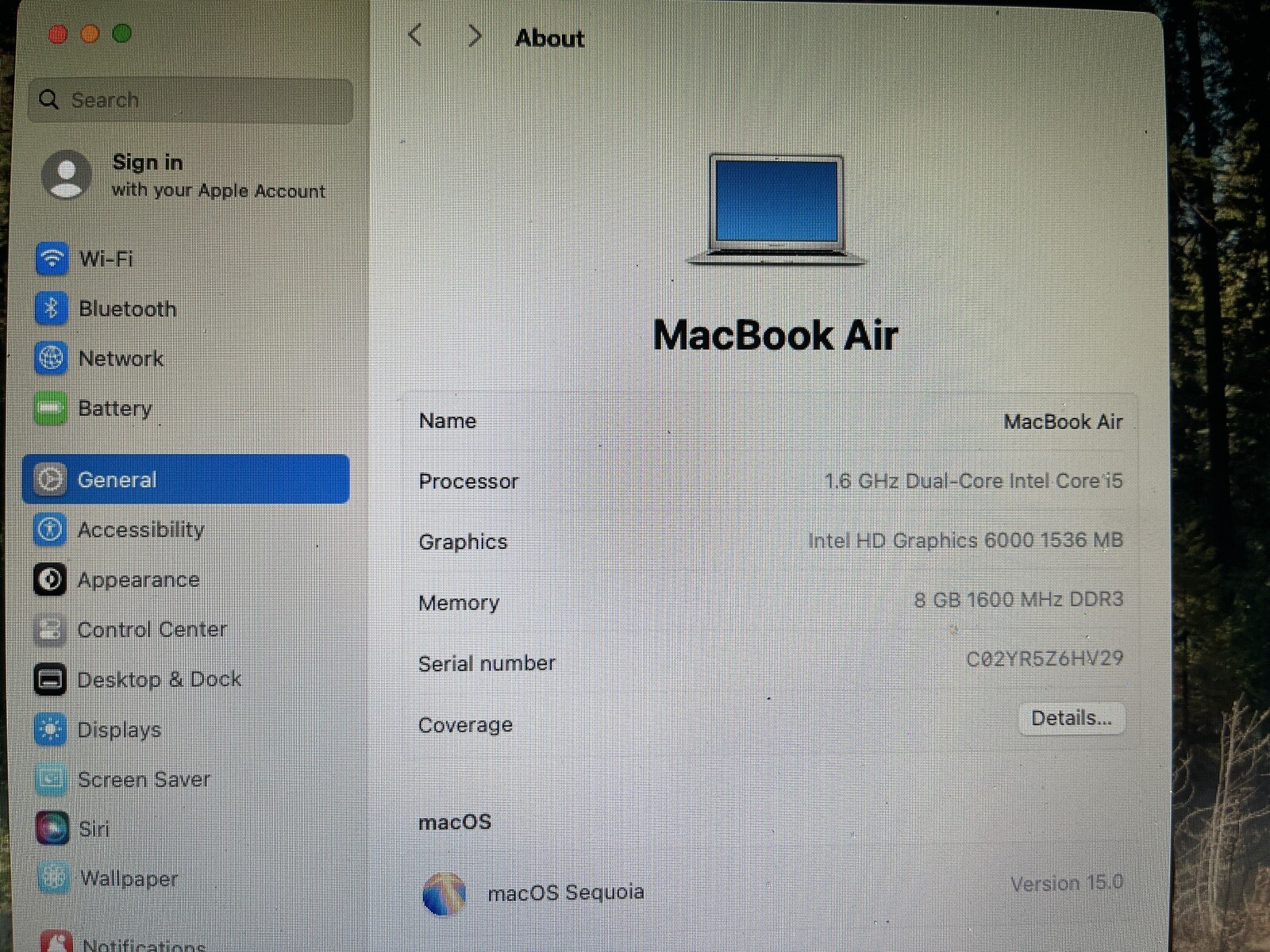Click the Network globe icon

coord(51,359)
